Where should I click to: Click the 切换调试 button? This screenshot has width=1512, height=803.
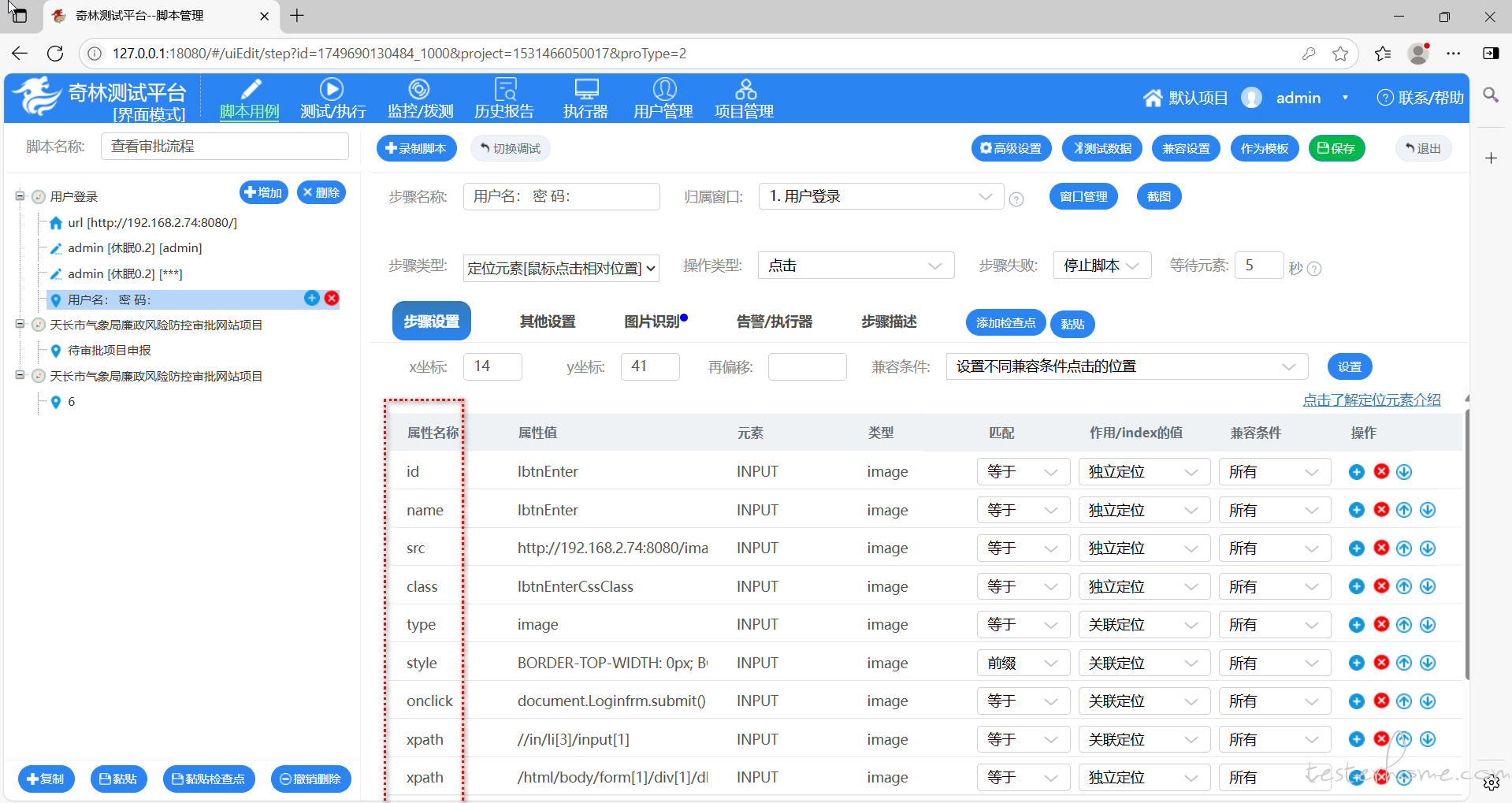(x=511, y=148)
